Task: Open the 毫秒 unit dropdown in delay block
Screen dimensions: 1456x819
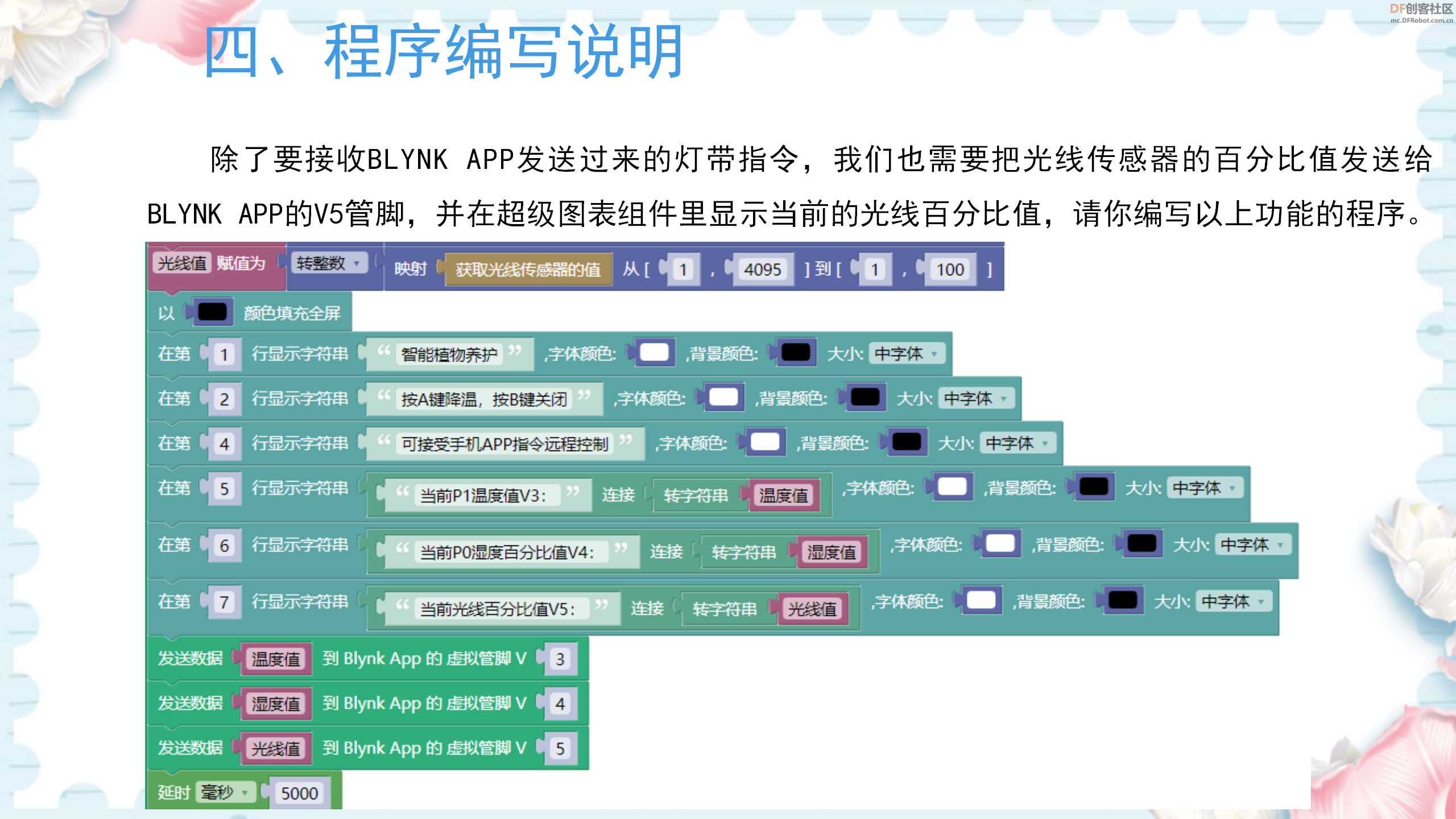Action: tap(225, 792)
